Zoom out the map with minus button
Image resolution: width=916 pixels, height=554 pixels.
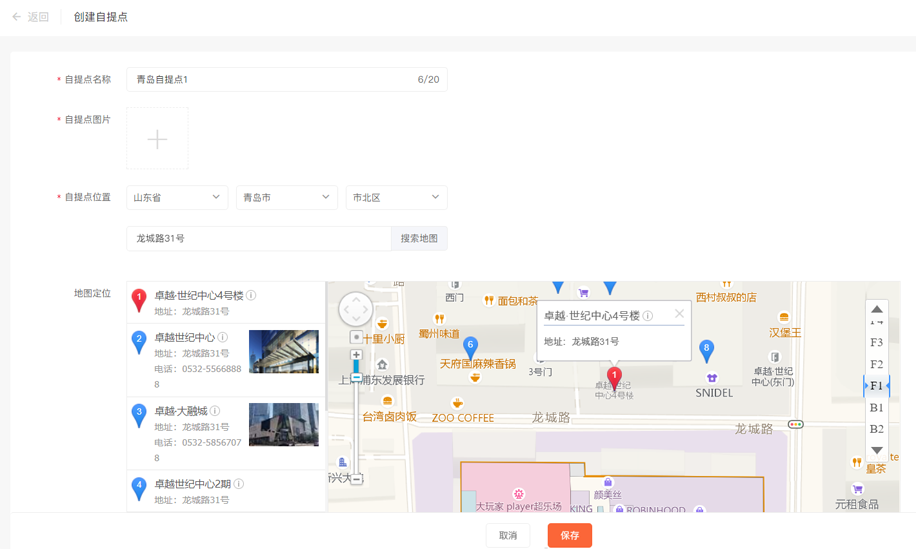[356, 479]
